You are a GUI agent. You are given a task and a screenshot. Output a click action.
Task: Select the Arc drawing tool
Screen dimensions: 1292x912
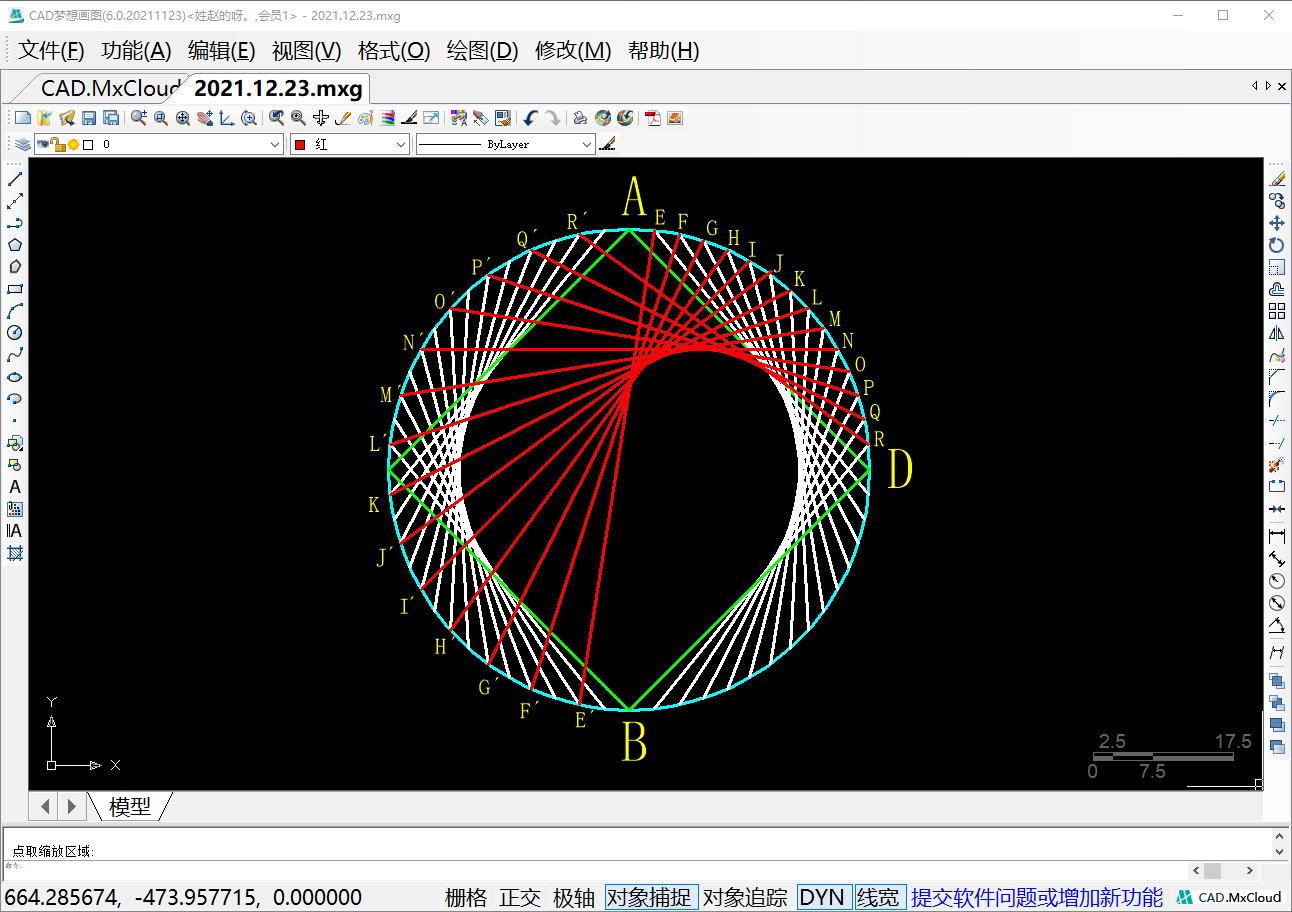click(x=15, y=311)
